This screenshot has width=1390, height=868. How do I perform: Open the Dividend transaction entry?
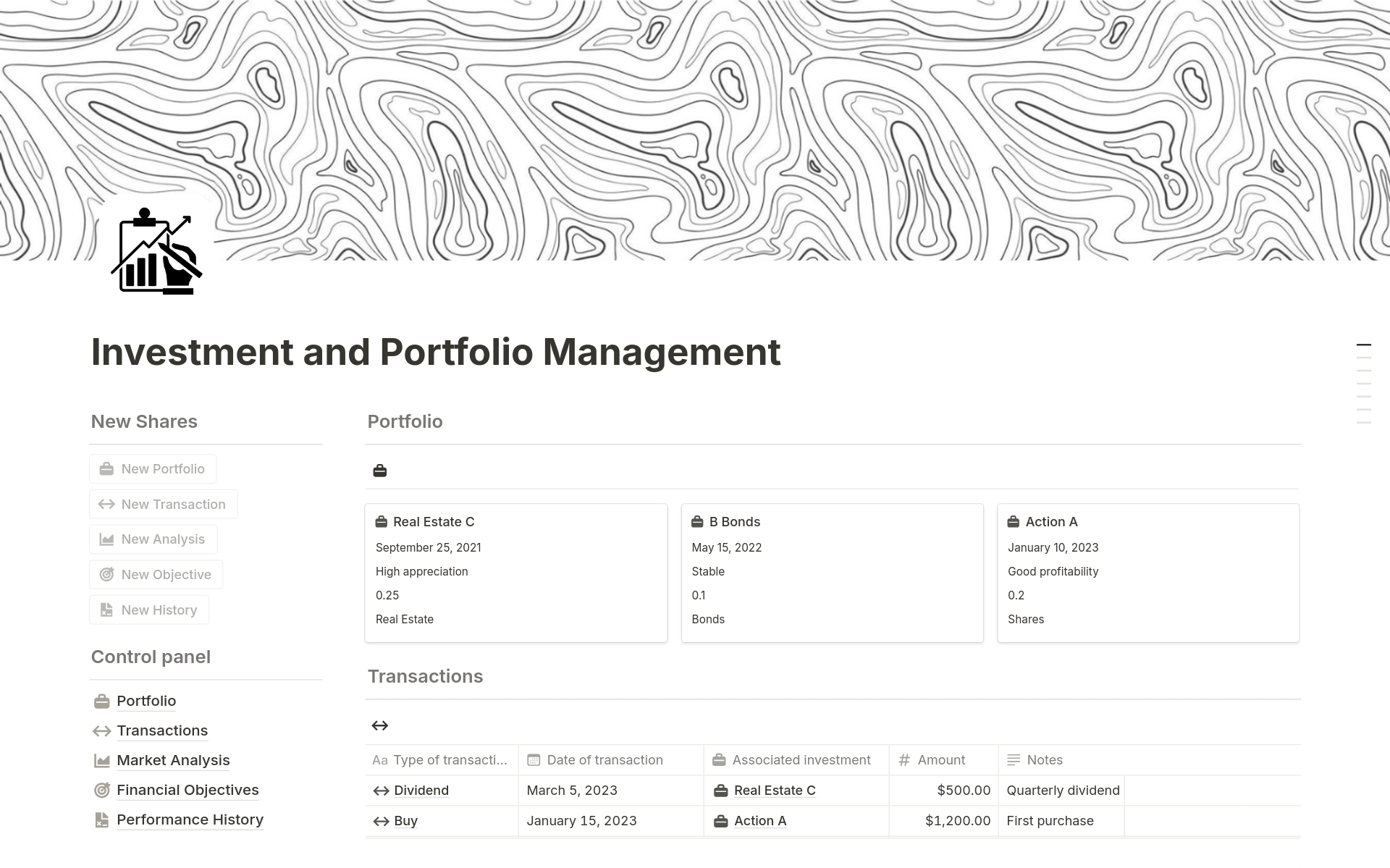[x=421, y=790]
